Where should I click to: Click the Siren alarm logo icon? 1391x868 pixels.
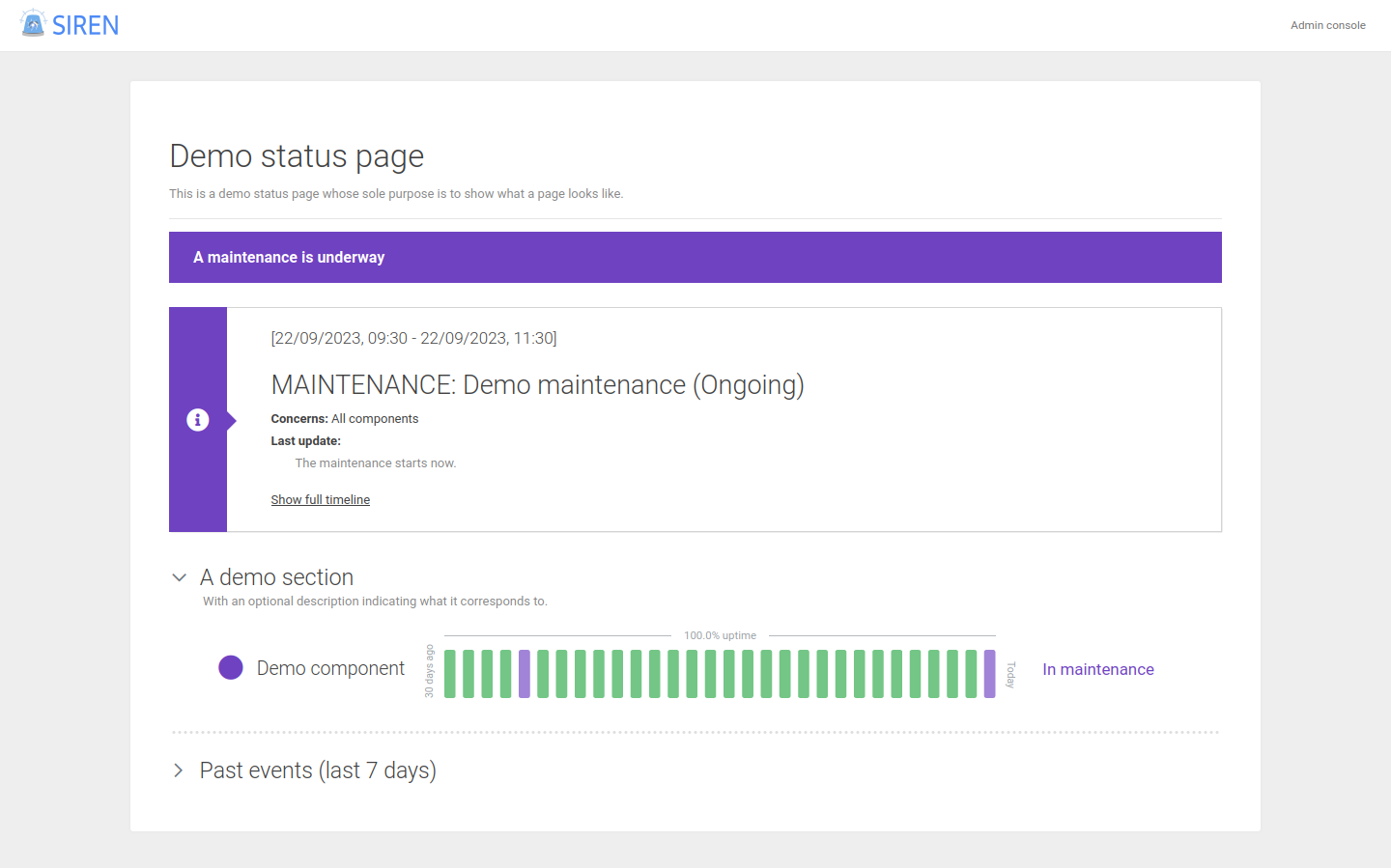33,23
